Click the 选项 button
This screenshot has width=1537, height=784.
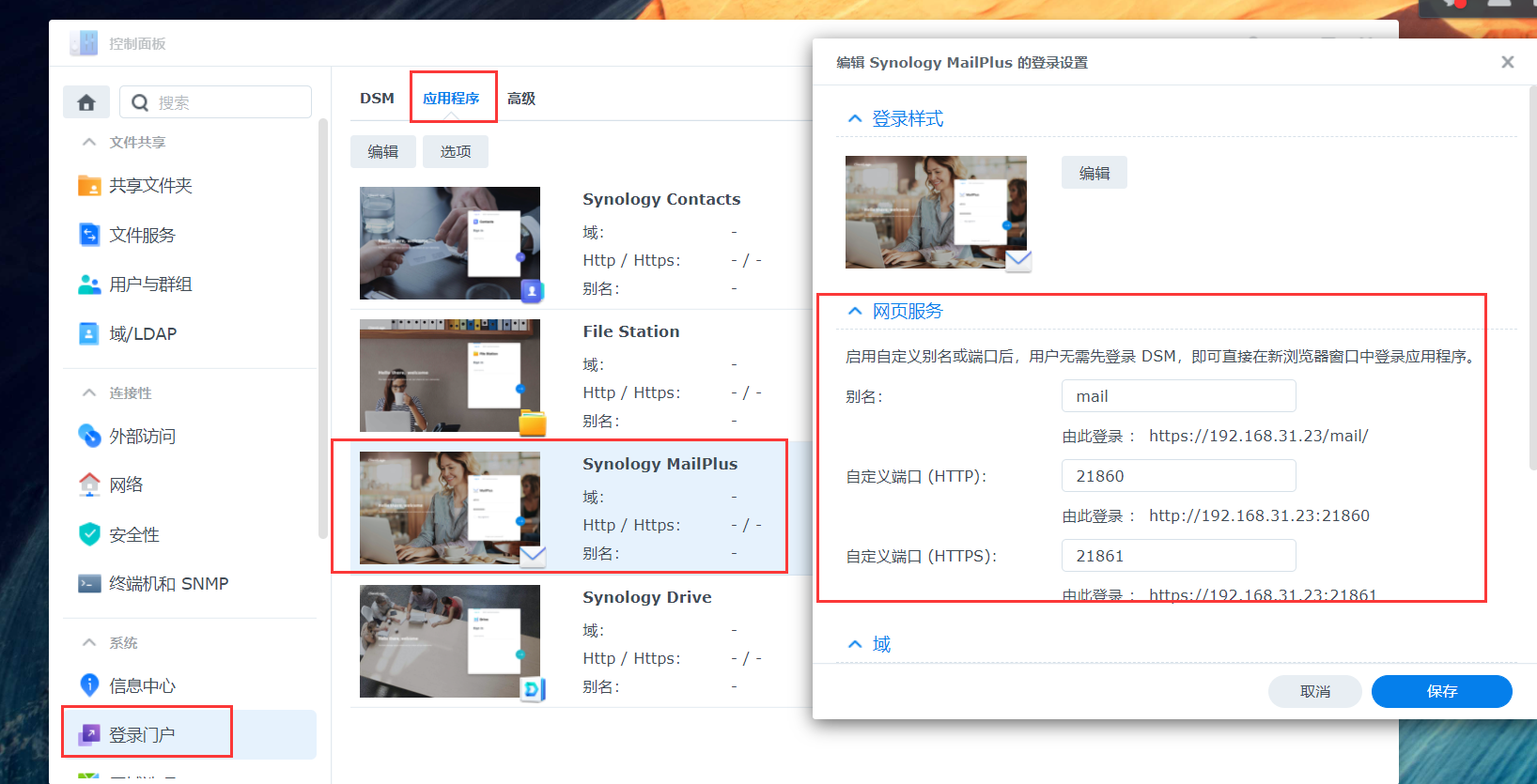pyautogui.click(x=456, y=151)
